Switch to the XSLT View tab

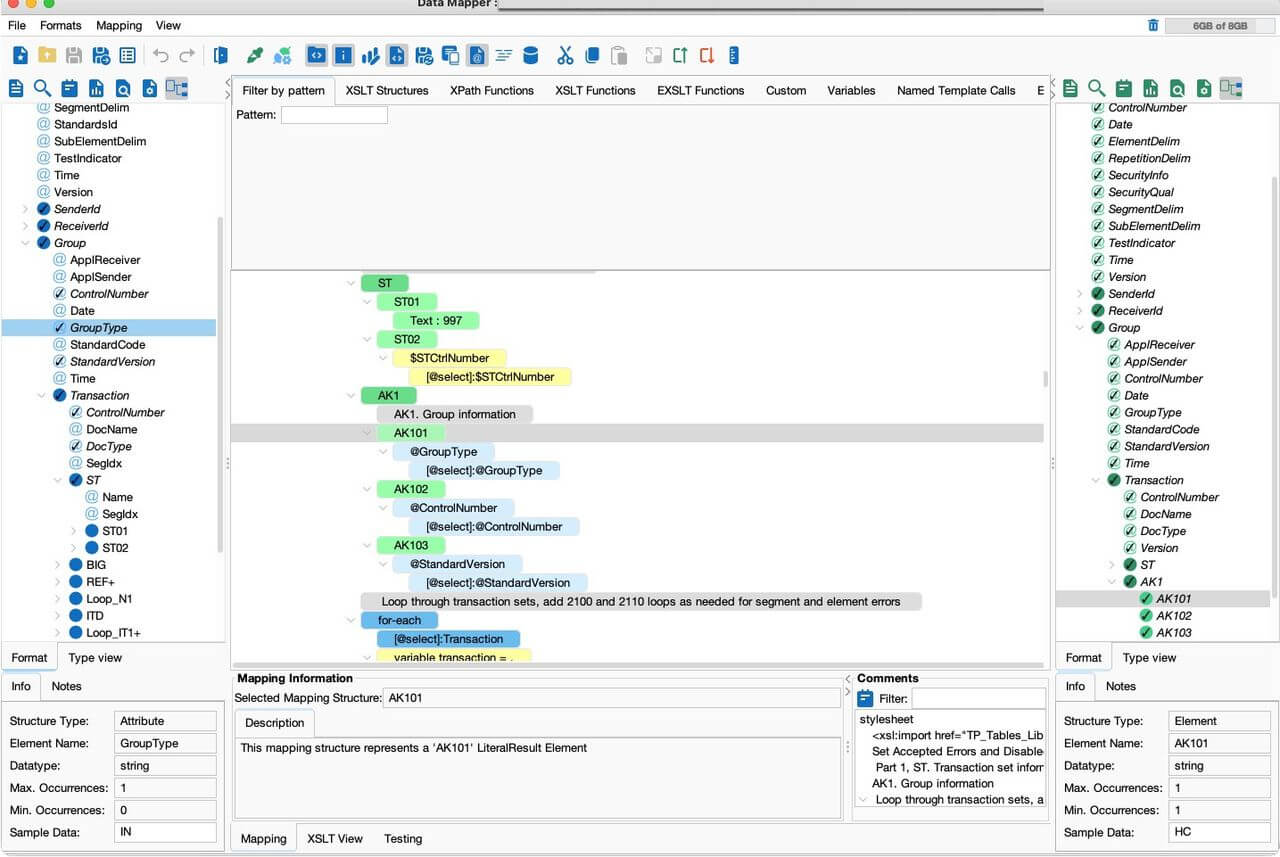335,838
